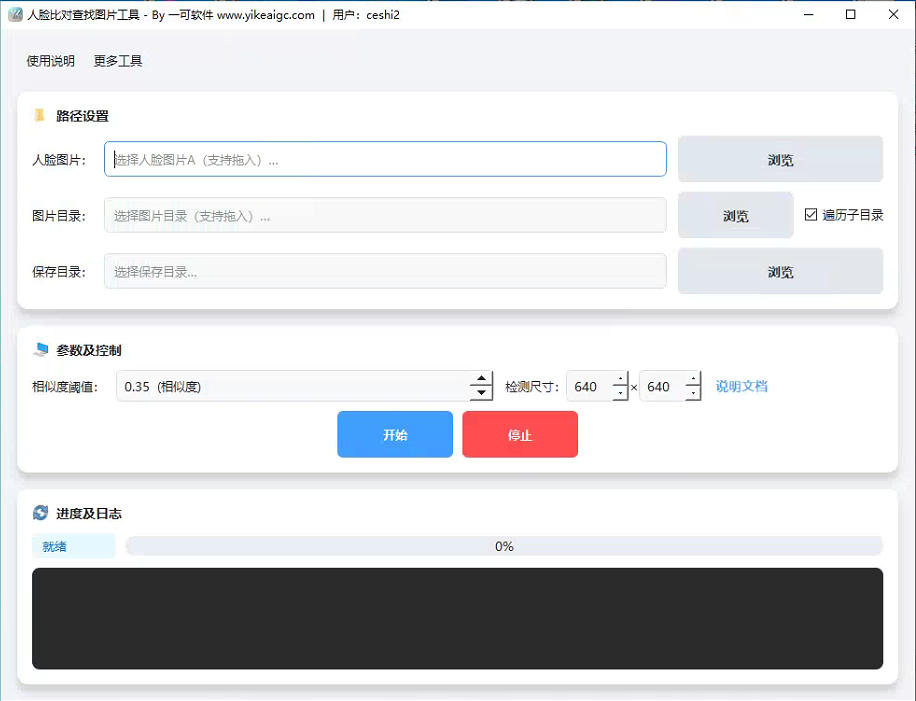Click the icon beside 参数及控制 heading
This screenshot has height=701, width=916.
click(x=40, y=350)
